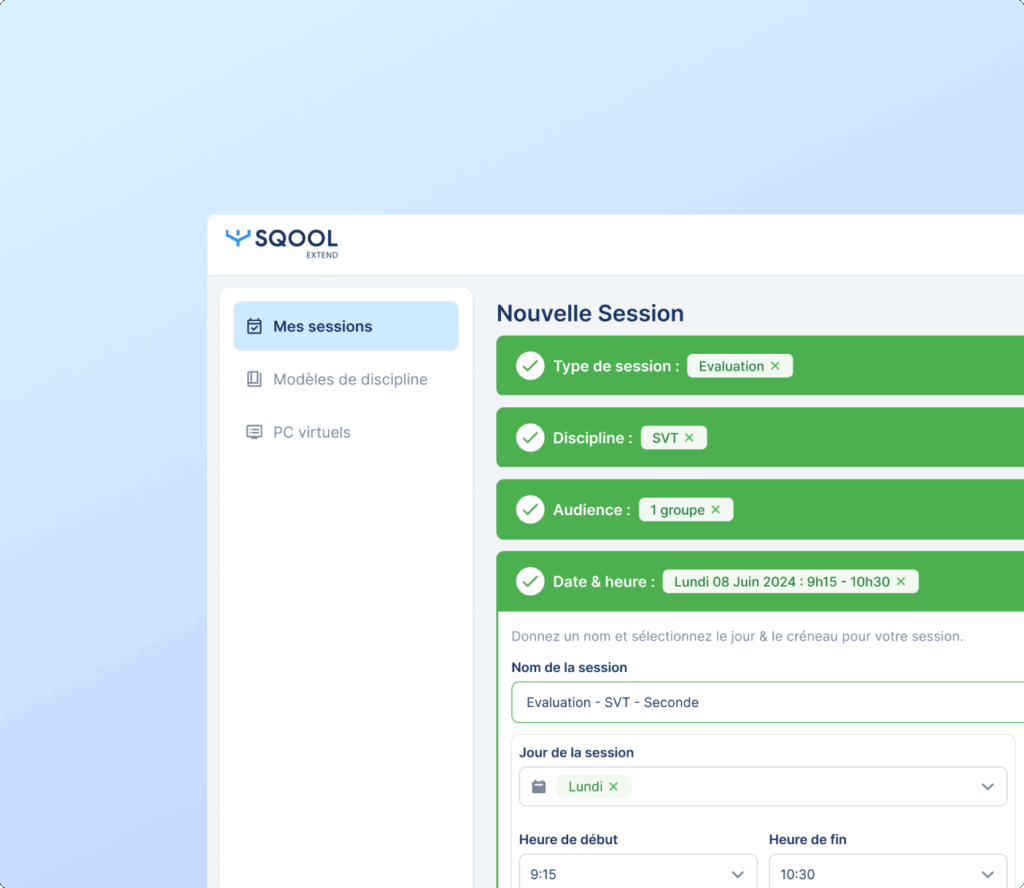Remove the Evaluation tag with its X
This screenshot has height=888, width=1024.
click(775, 366)
